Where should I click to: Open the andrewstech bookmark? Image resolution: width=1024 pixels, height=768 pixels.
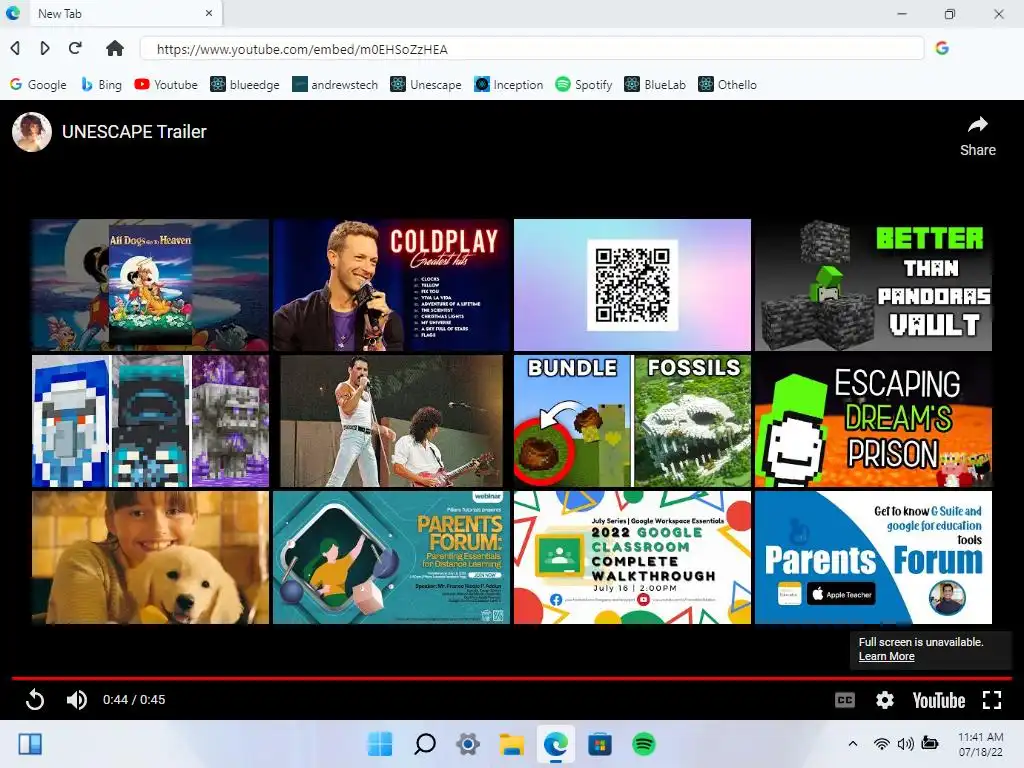[335, 84]
